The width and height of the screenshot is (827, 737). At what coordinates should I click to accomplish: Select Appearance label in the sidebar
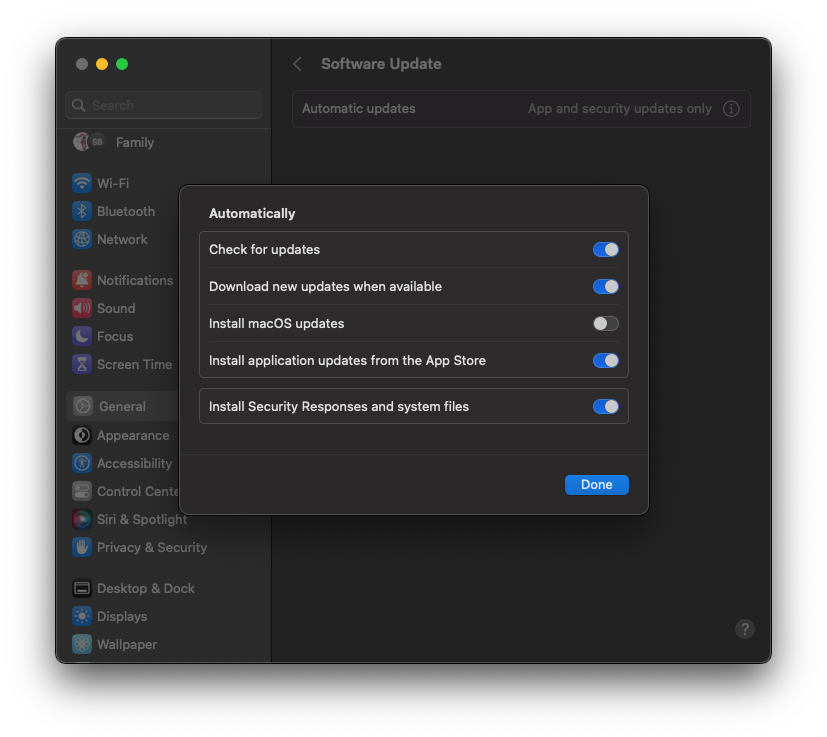click(133, 435)
